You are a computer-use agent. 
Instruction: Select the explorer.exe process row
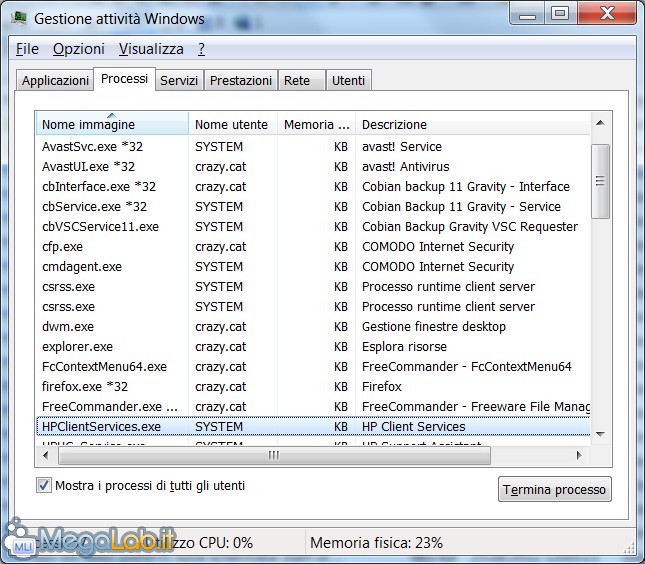pyautogui.click(x=313, y=346)
